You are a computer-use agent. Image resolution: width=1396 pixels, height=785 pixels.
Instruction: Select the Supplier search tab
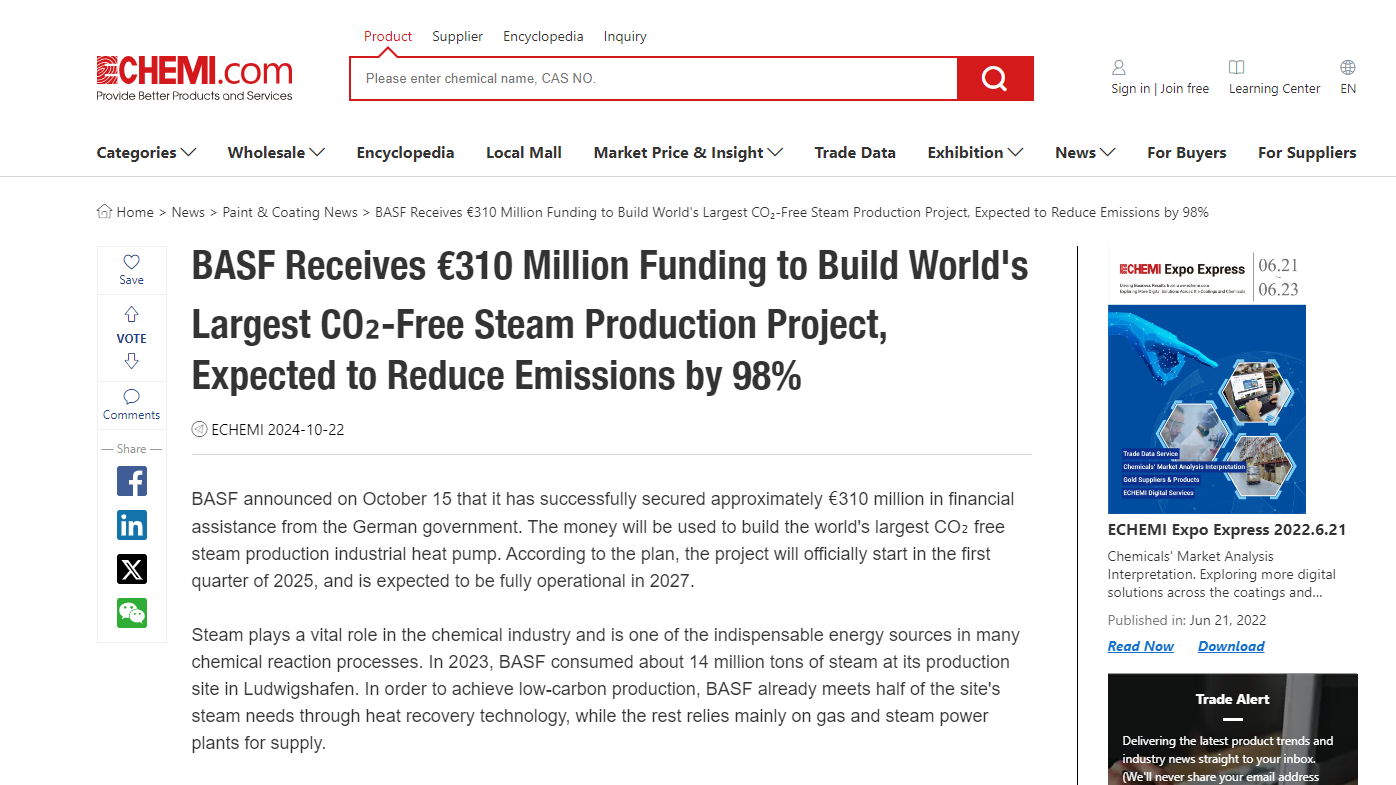457,36
